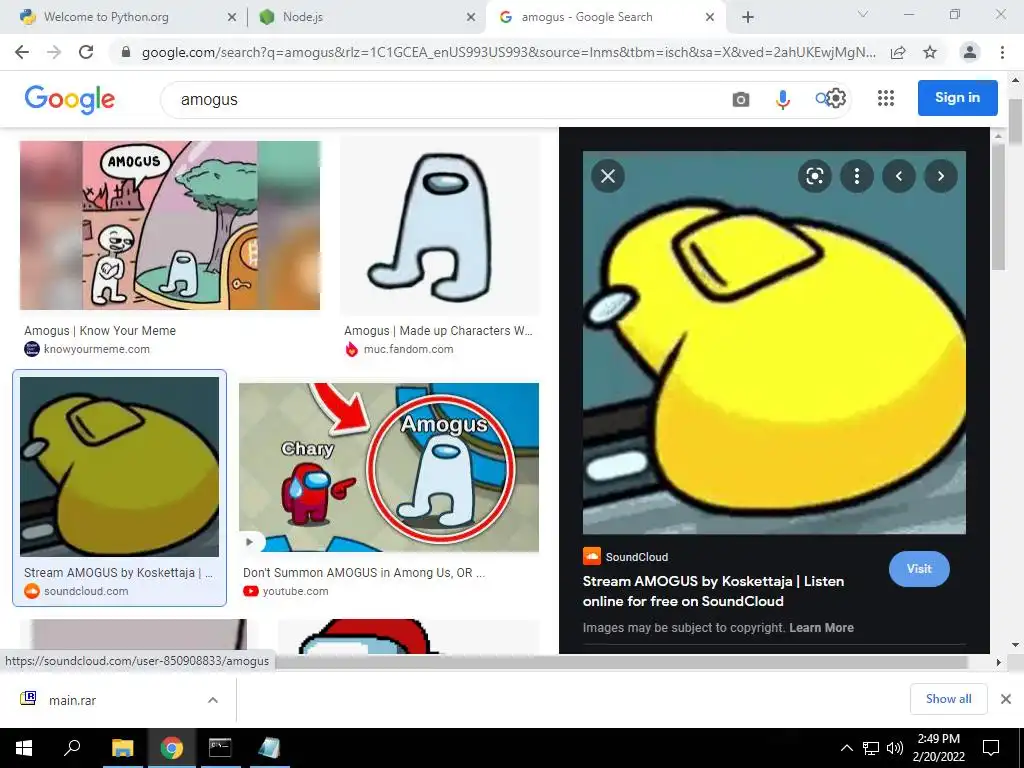Click the Stream AMOGUS by Koskettaja preview title
The height and width of the screenshot is (768, 1024).
713,591
